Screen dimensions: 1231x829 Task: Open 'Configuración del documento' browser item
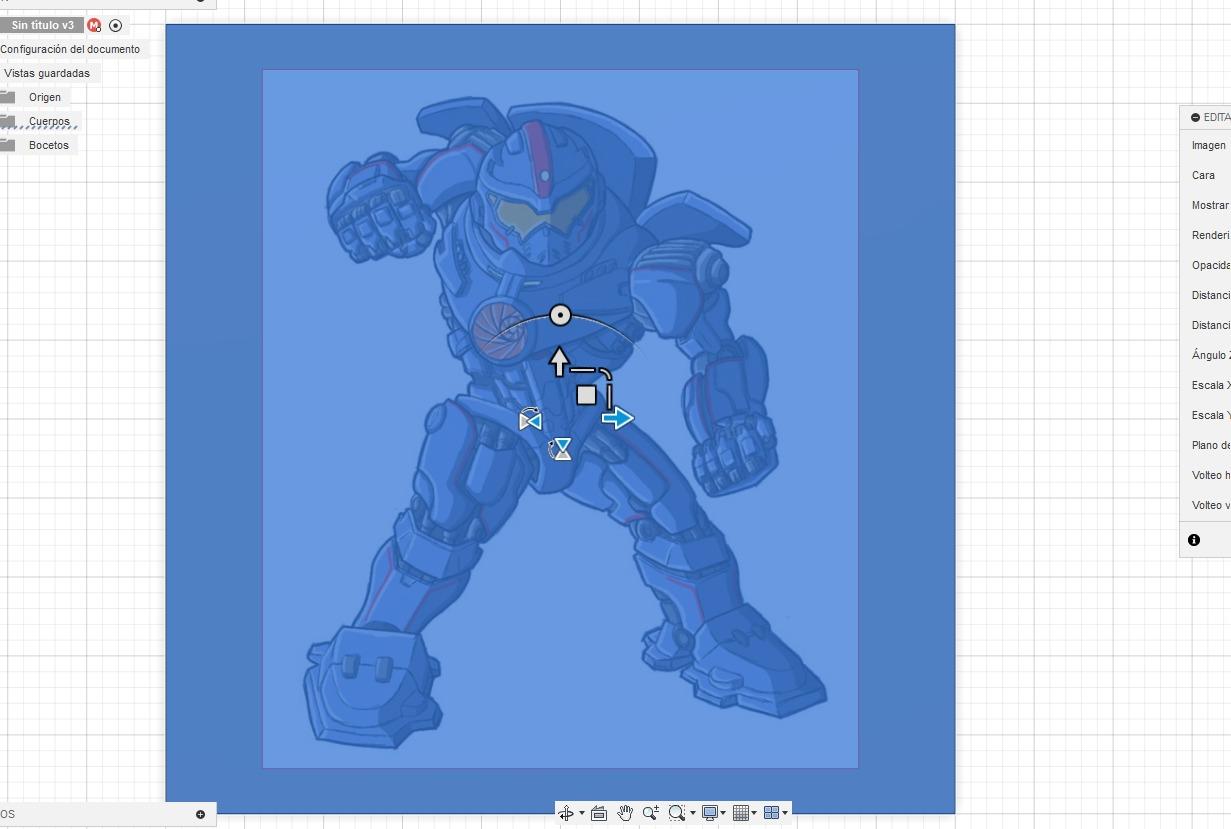pos(70,49)
